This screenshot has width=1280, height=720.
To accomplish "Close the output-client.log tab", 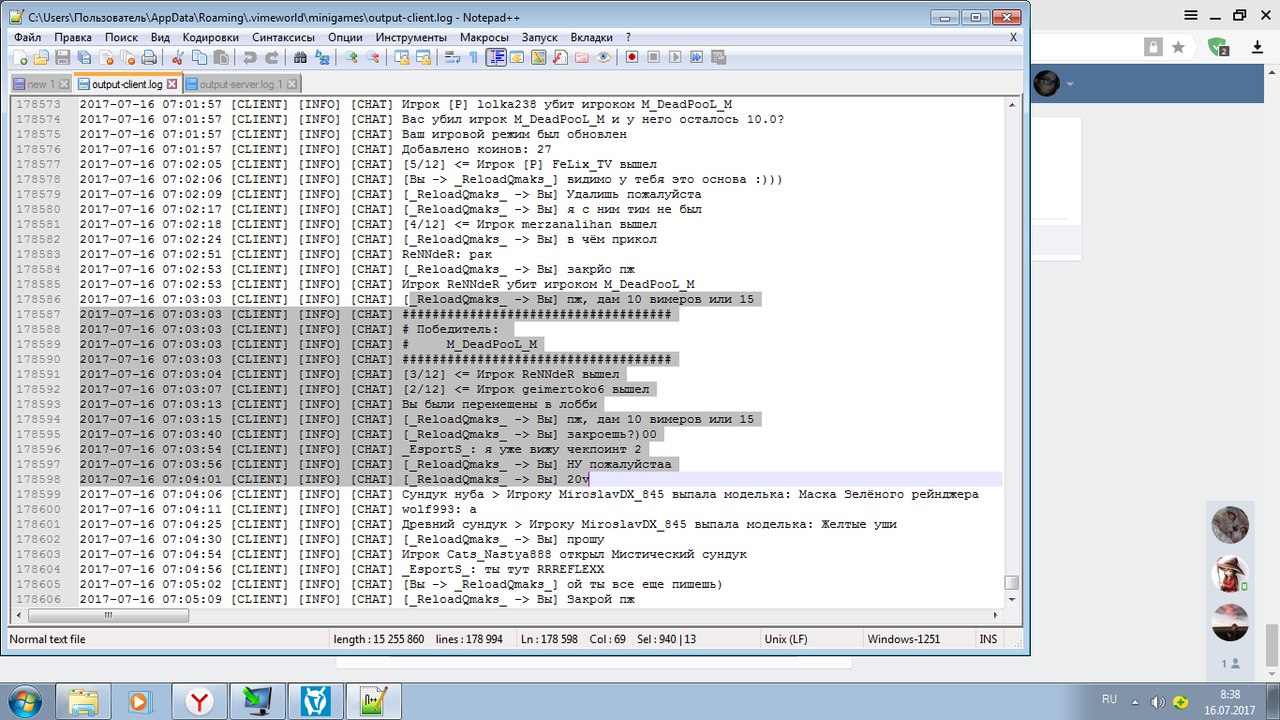I will pos(172,84).
